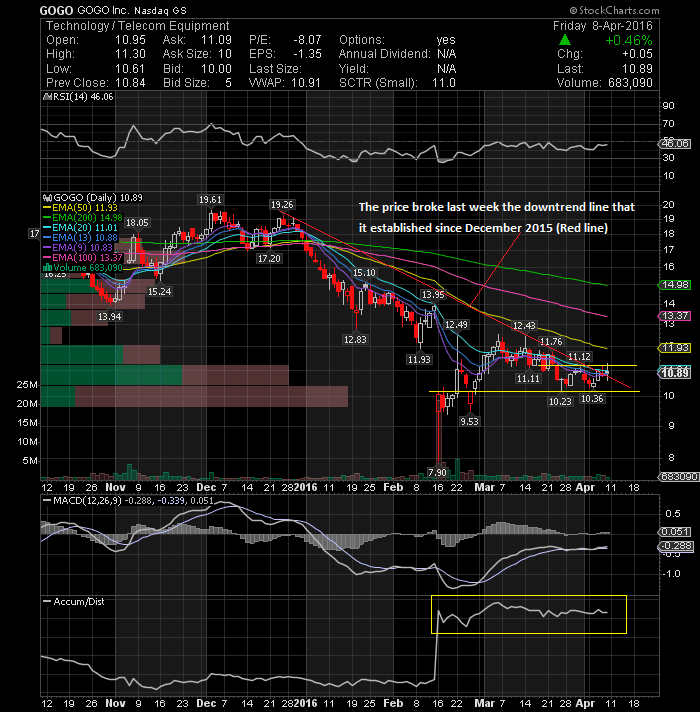Select the Prev Close value 10.84
The width and height of the screenshot is (700, 712).
pyautogui.click(x=130, y=83)
